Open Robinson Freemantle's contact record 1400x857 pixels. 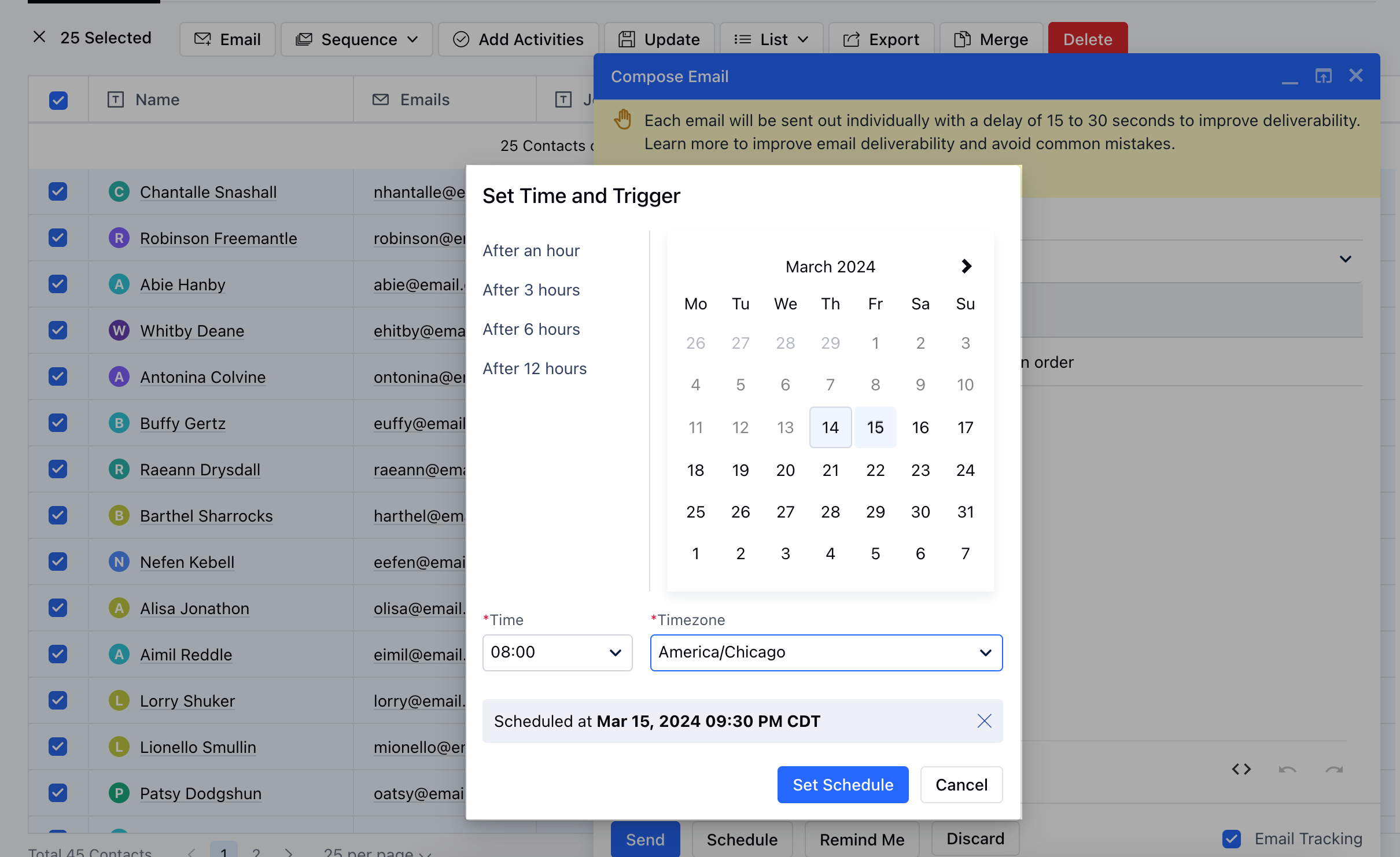[218, 238]
